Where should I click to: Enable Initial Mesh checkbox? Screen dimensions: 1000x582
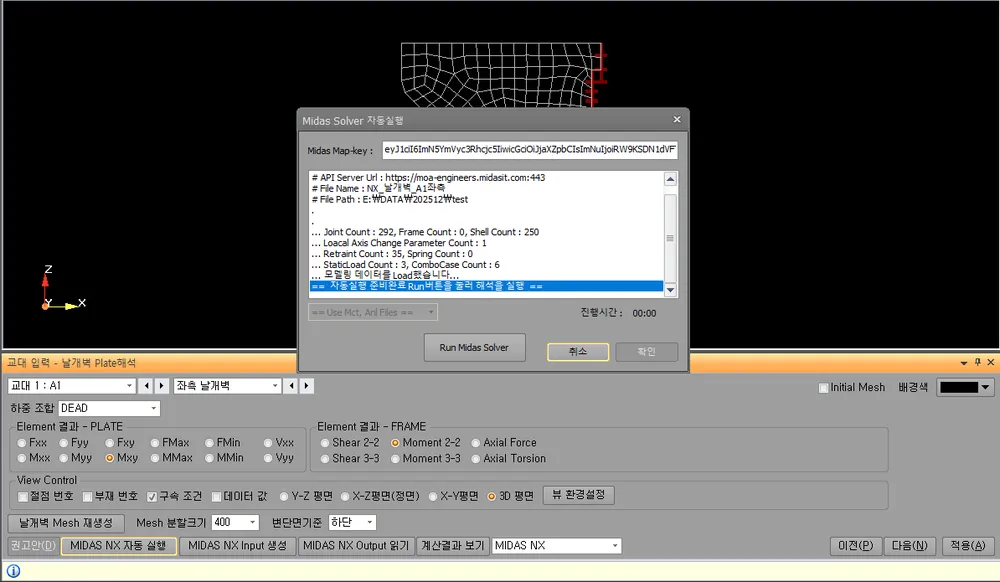823,388
